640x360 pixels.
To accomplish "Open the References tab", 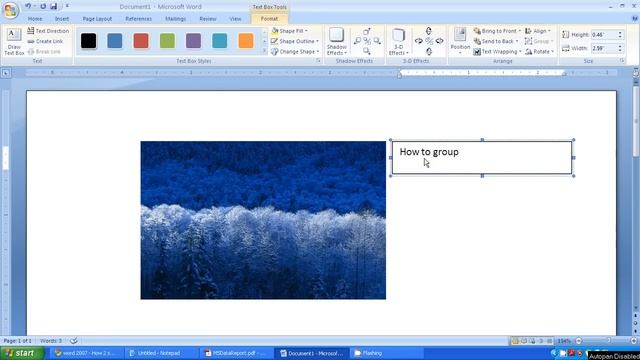I will (138, 19).
